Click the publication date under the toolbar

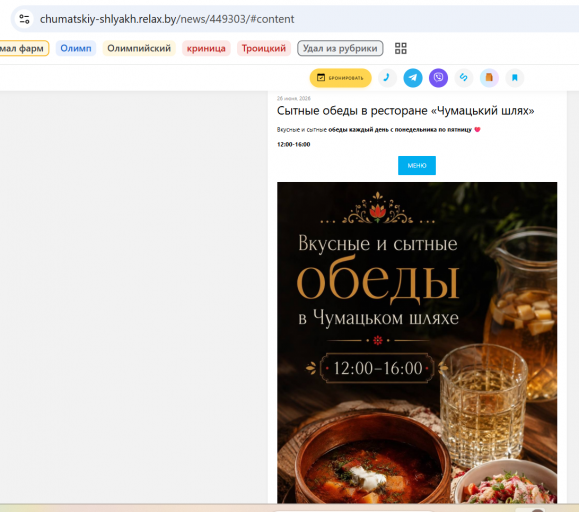(x=294, y=99)
